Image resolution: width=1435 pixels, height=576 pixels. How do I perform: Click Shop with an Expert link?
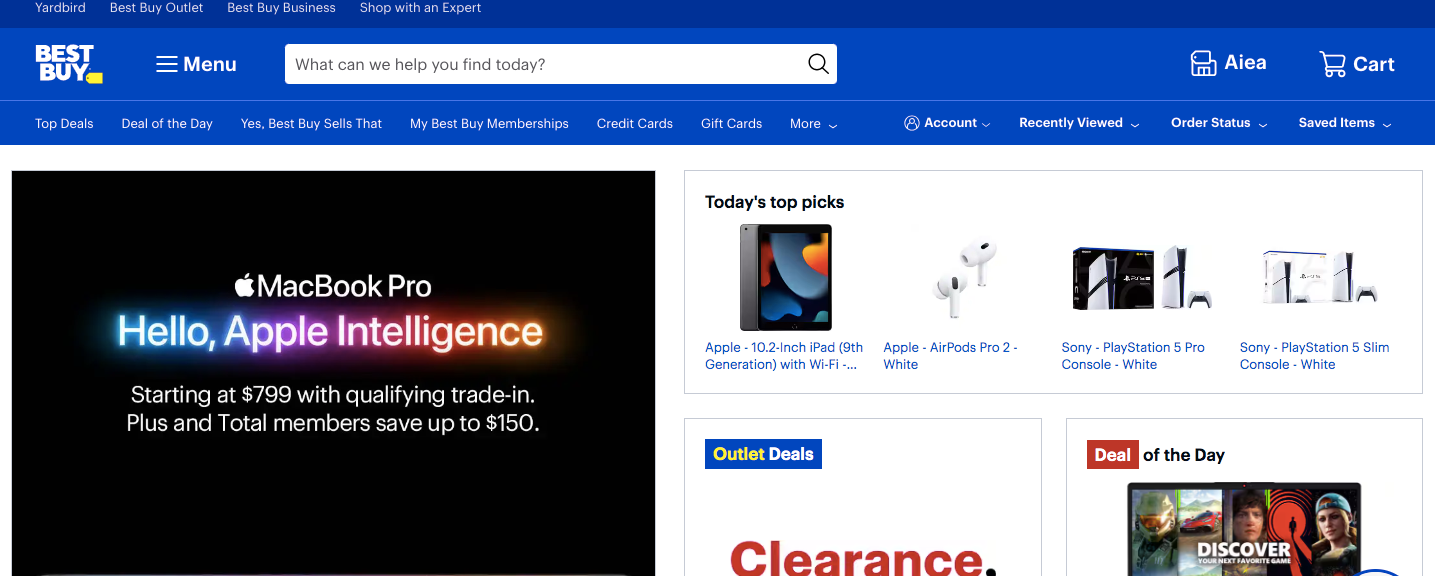click(x=420, y=8)
